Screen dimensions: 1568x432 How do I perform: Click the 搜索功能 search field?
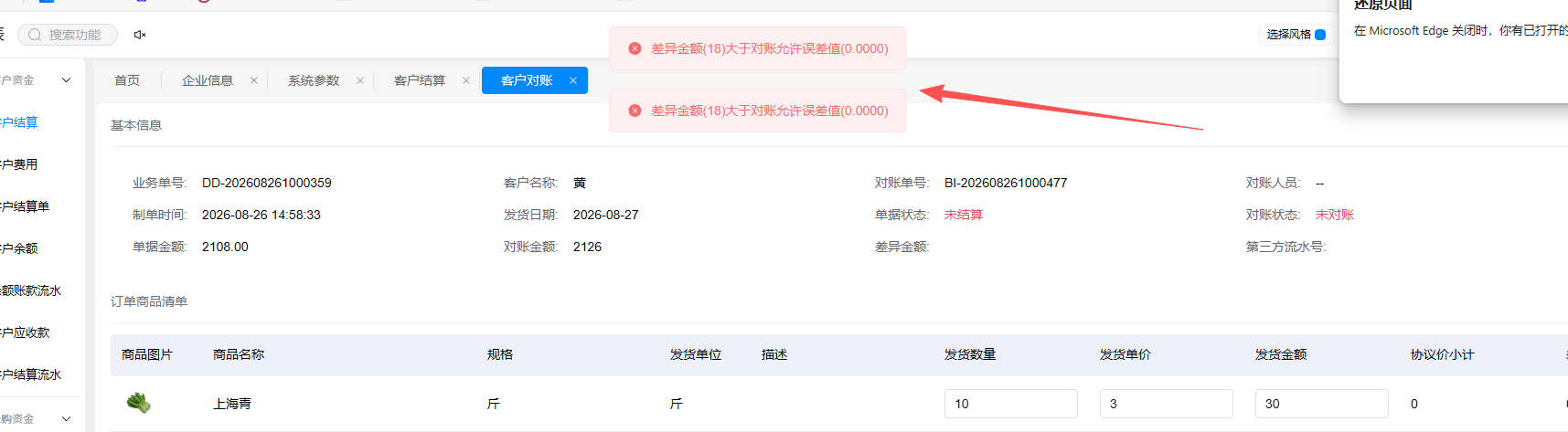[x=68, y=35]
